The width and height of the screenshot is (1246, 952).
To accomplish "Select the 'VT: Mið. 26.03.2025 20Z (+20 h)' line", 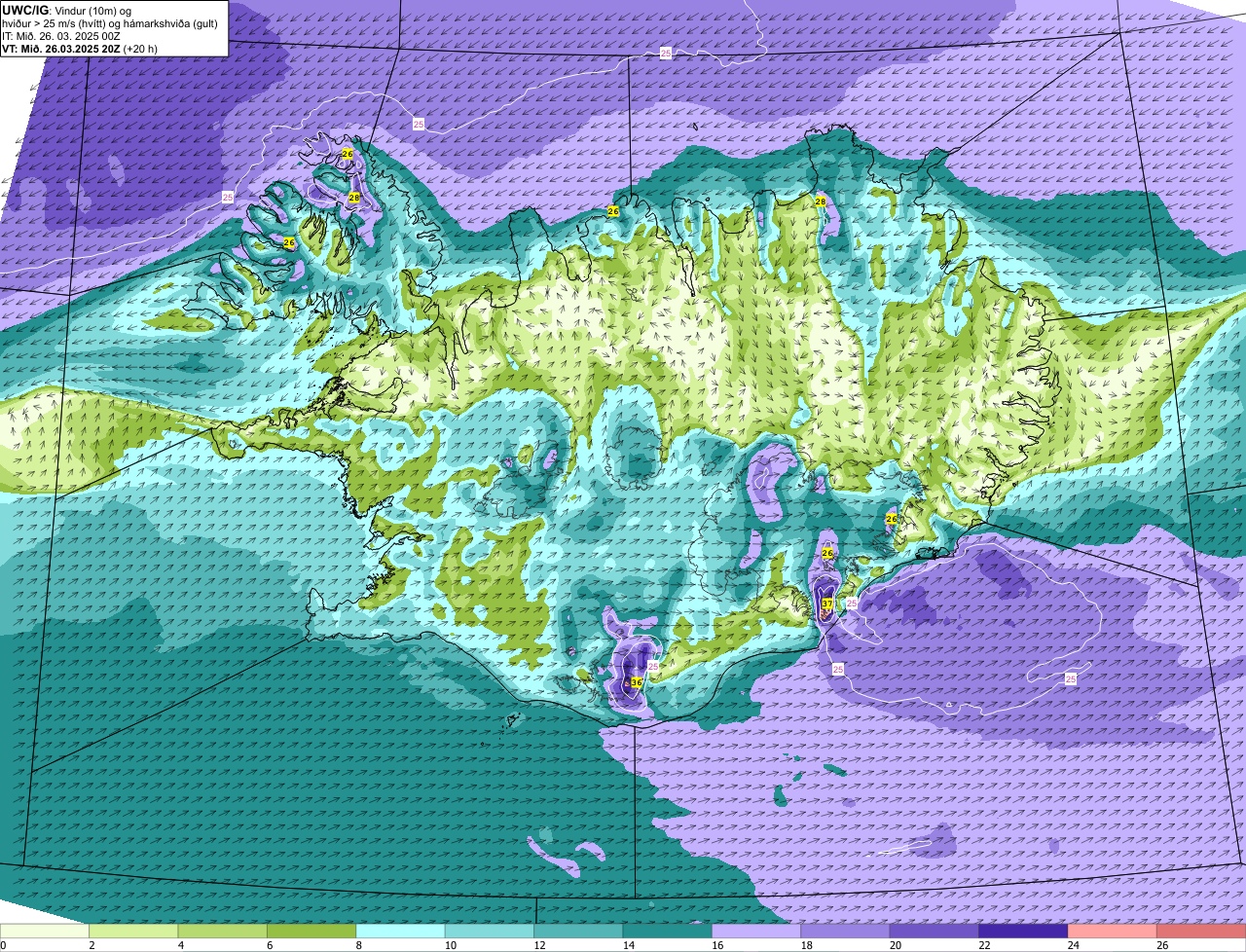I will coord(80,49).
